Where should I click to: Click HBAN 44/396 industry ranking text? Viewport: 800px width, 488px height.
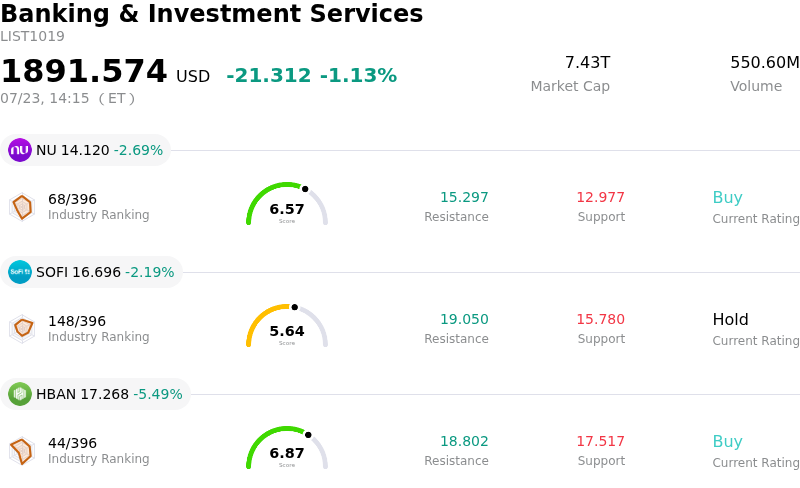72,443
